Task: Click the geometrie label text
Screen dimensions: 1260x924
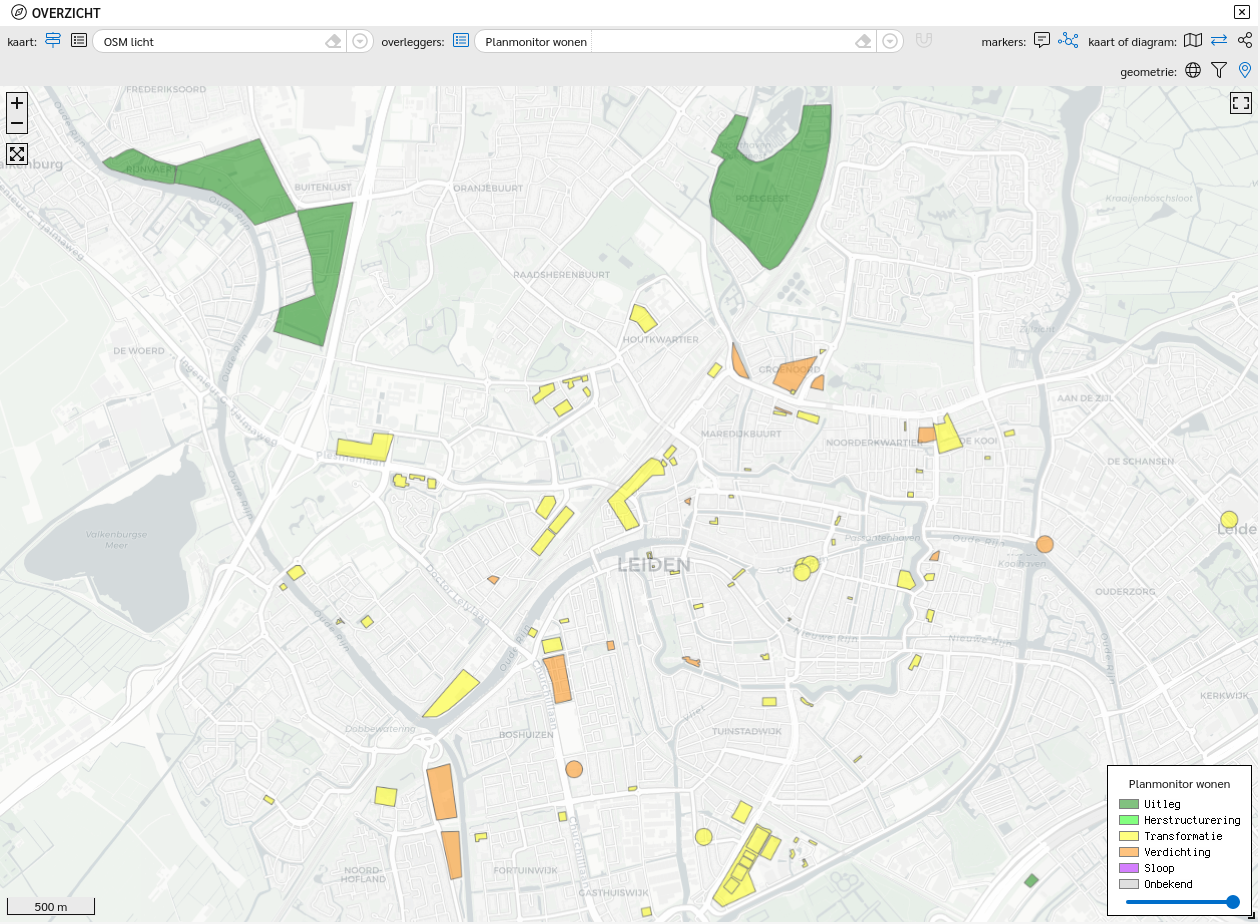Action: point(1149,71)
